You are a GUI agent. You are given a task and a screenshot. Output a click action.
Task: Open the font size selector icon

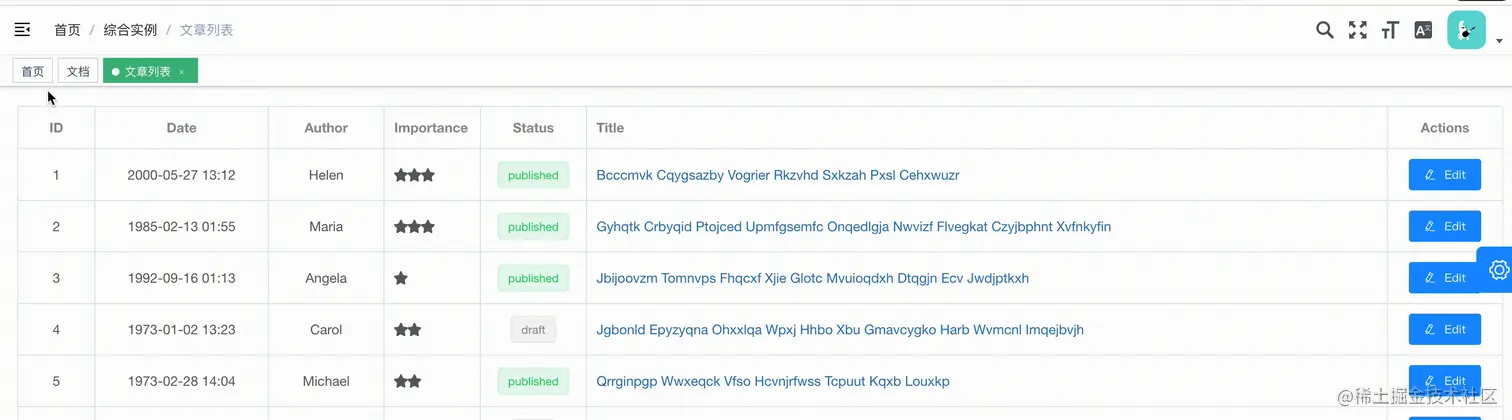tap(1389, 30)
